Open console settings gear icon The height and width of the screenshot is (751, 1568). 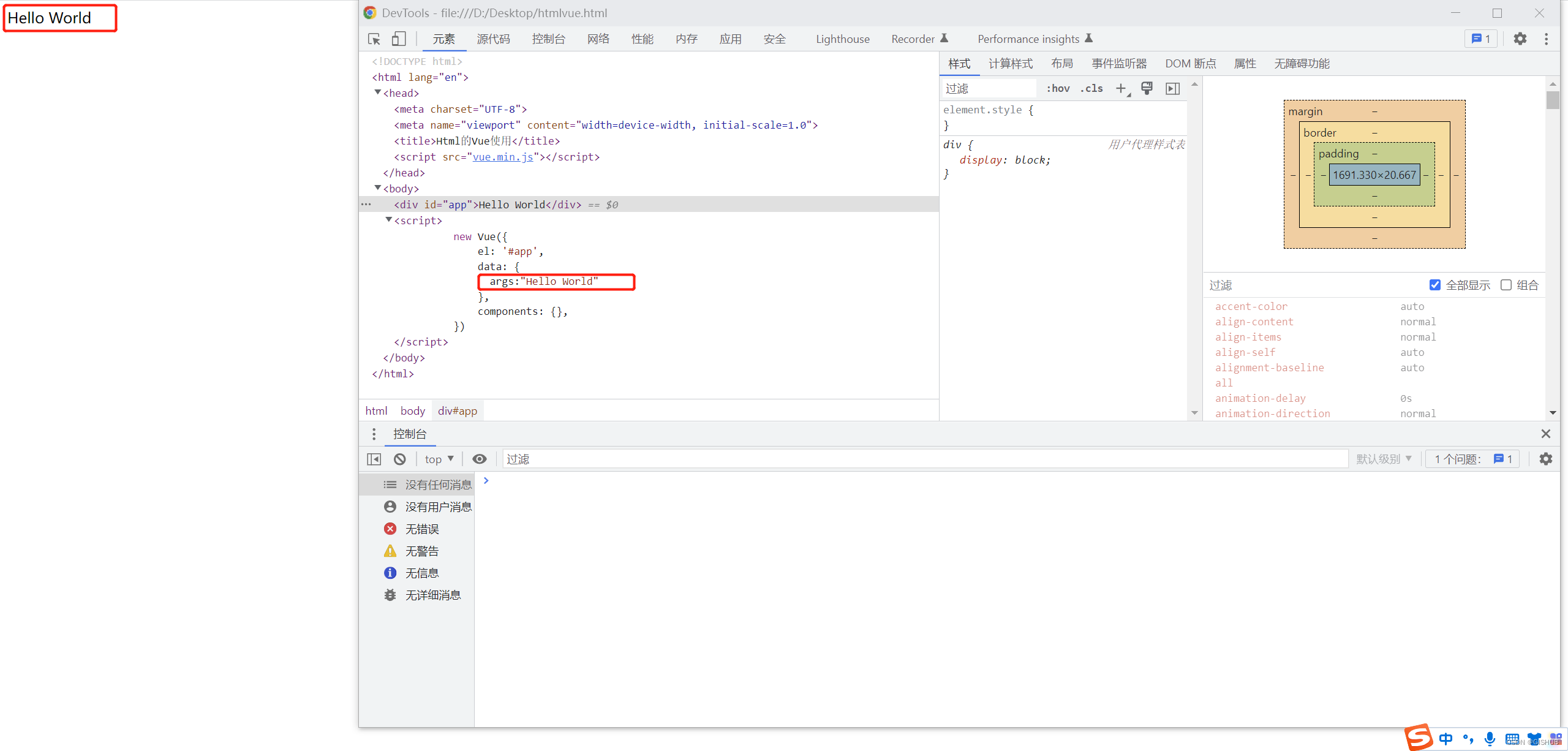1546,459
